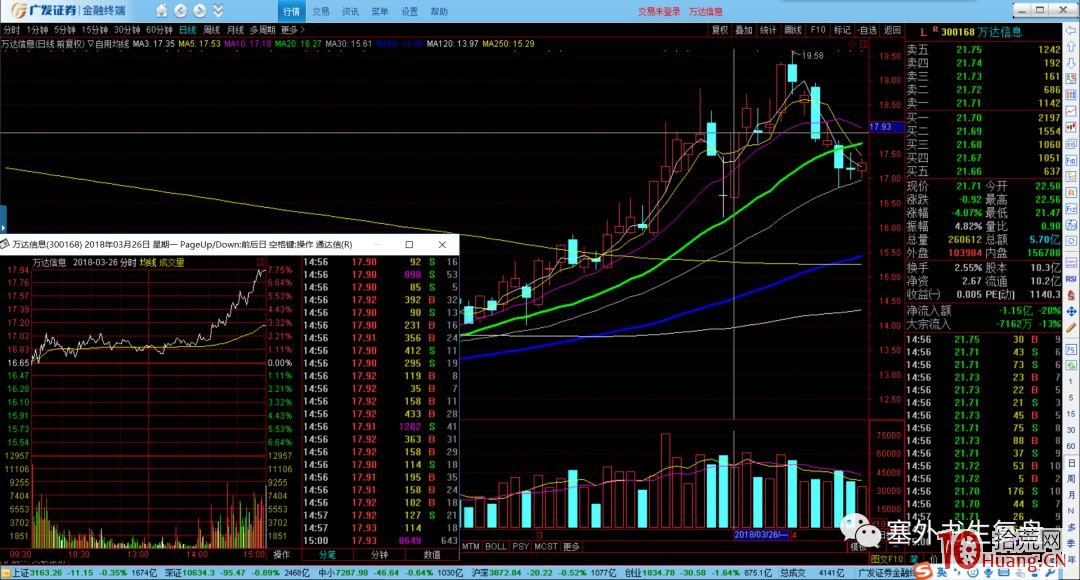Toggle 周 period in right sidebar
This screenshot has width=1080, height=580.
click(1072, 479)
